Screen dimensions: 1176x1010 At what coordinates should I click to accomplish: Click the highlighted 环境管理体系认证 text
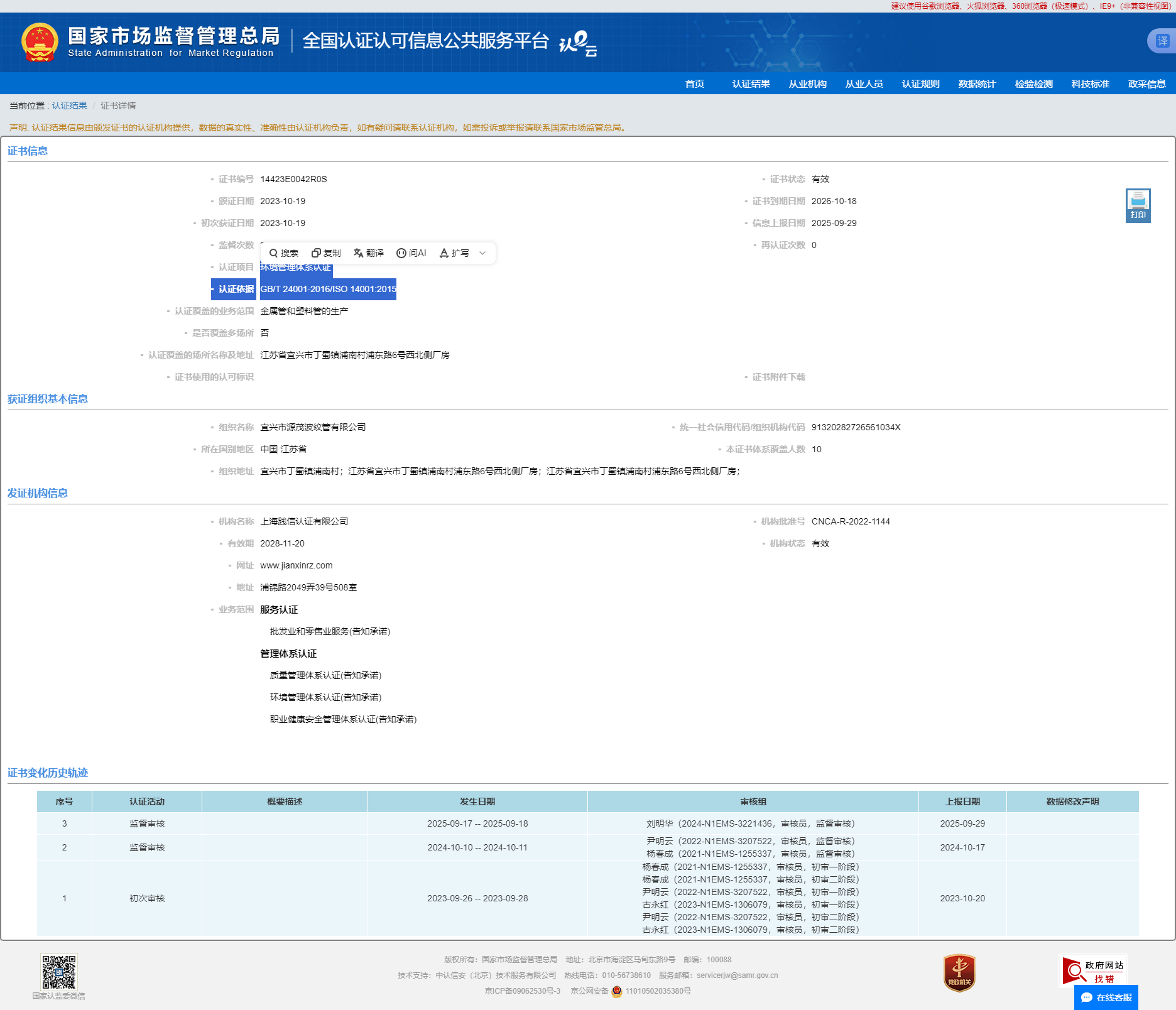[295, 268]
